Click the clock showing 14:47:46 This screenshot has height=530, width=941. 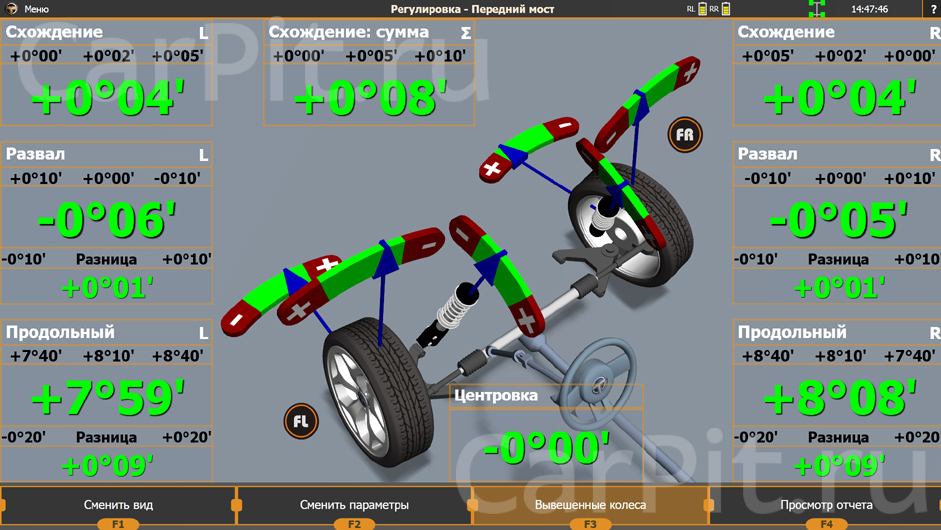[x=869, y=9]
